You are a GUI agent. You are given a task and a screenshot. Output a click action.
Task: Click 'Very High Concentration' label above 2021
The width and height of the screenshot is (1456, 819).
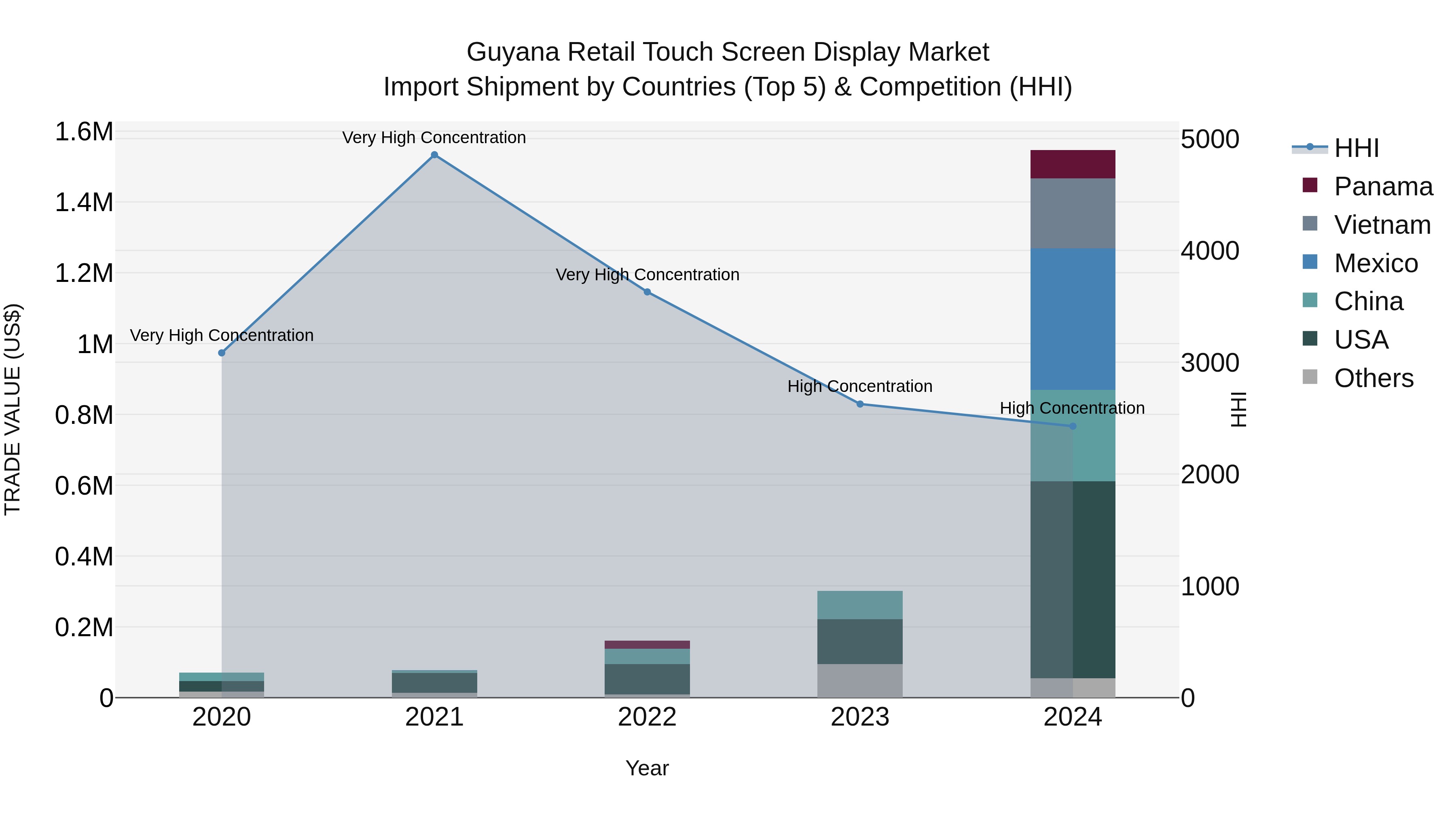434,138
